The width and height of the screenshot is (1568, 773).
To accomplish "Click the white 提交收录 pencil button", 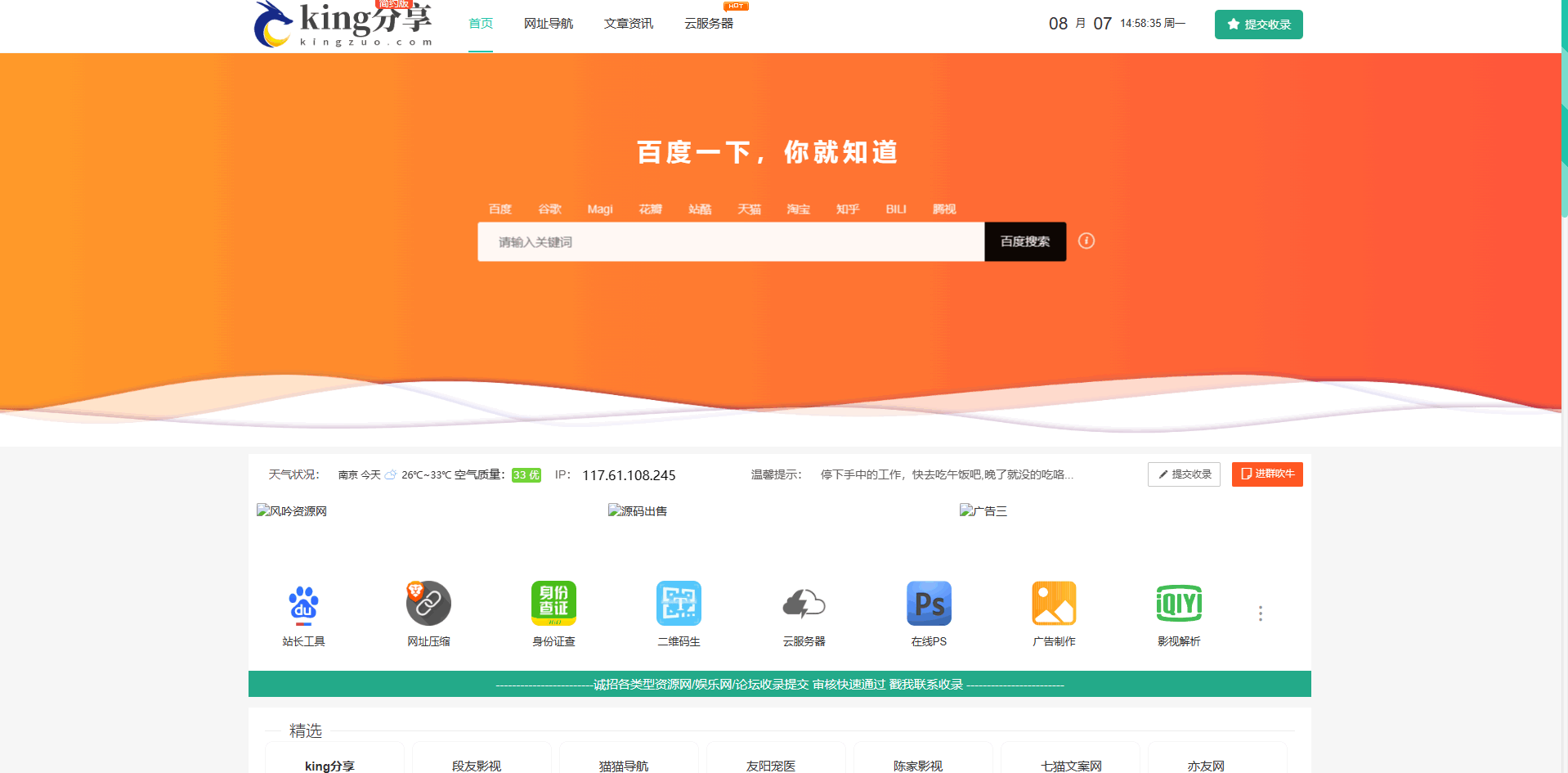I will 1184,474.
